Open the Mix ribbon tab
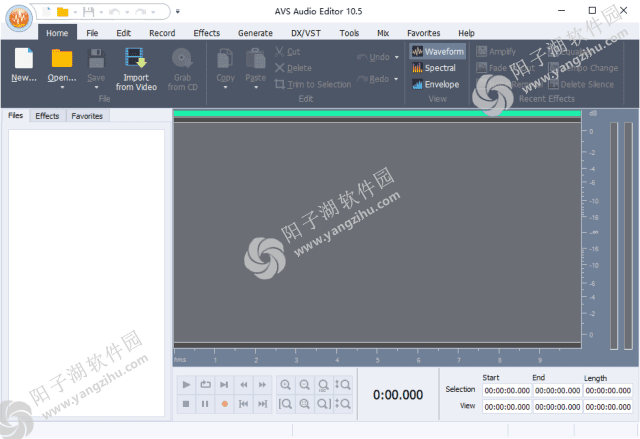 point(383,33)
